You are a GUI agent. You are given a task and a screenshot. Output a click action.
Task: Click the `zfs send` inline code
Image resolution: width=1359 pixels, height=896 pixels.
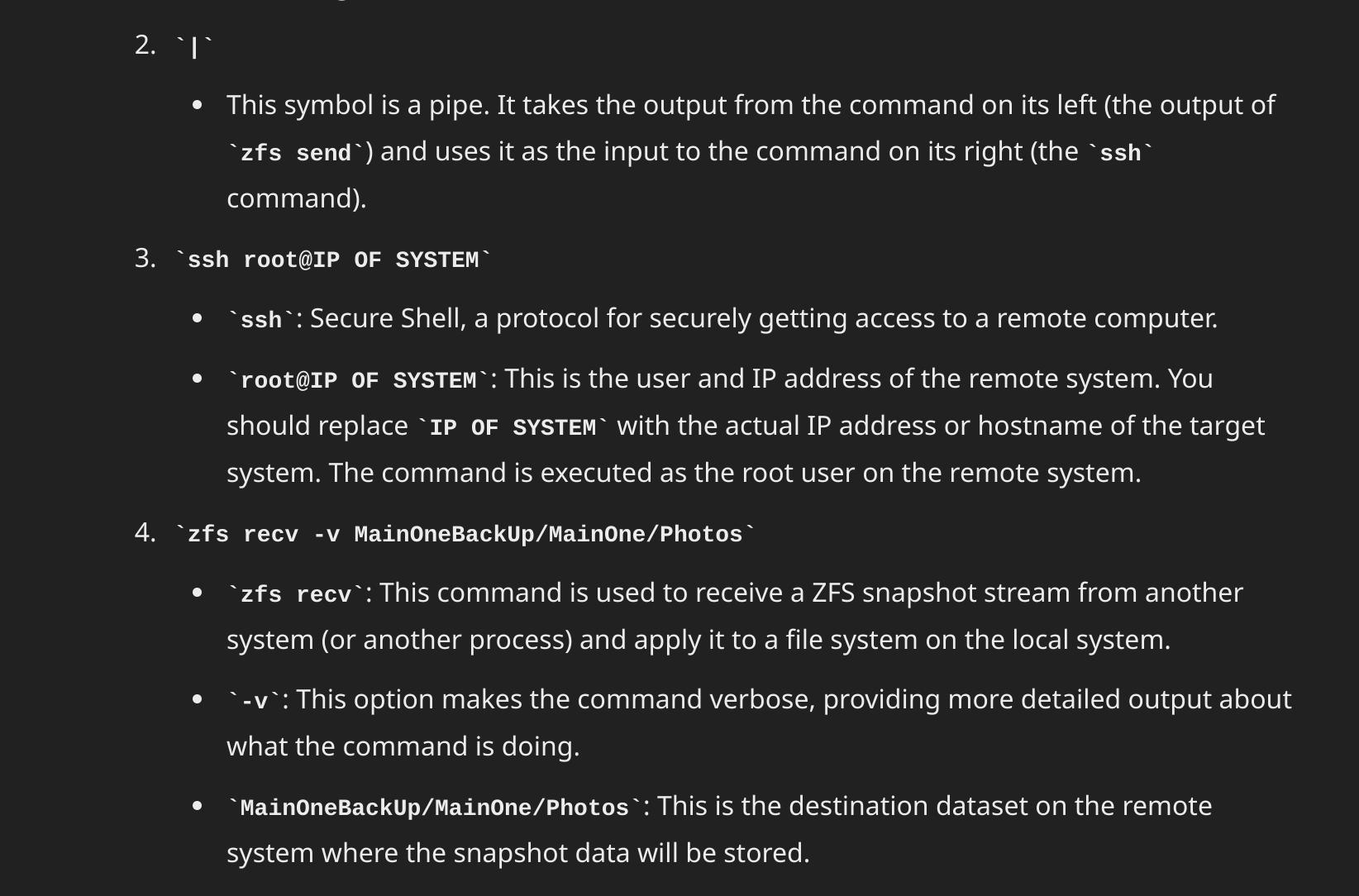(x=296, y=153)
